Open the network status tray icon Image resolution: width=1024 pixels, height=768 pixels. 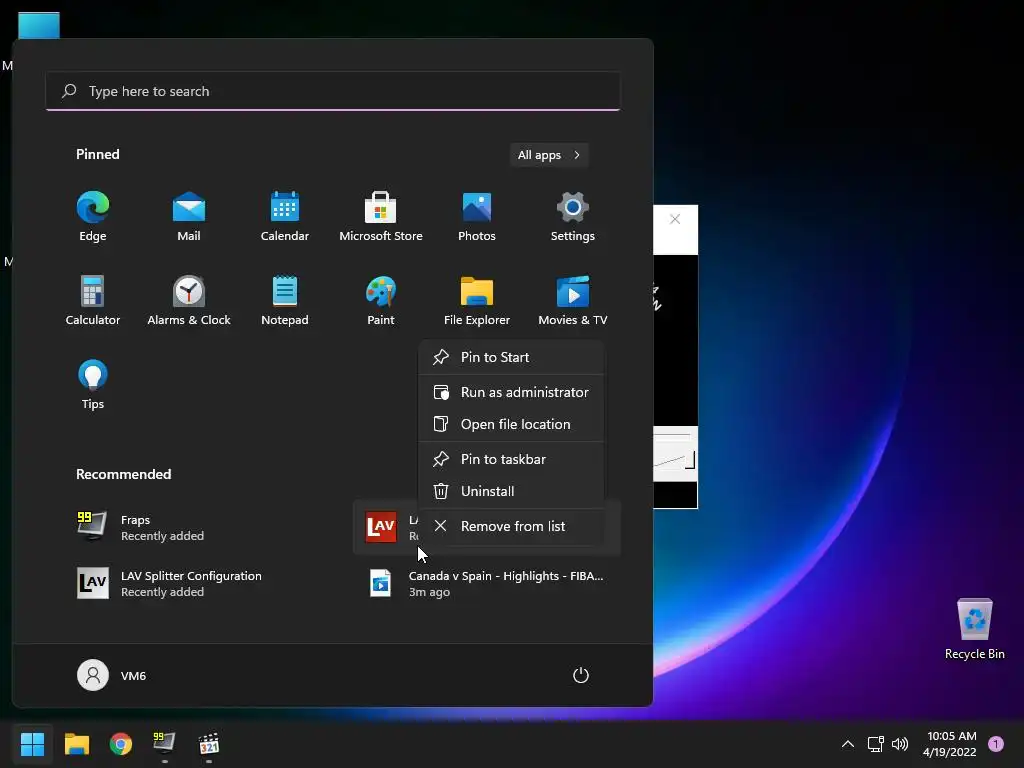coord(875,744)
